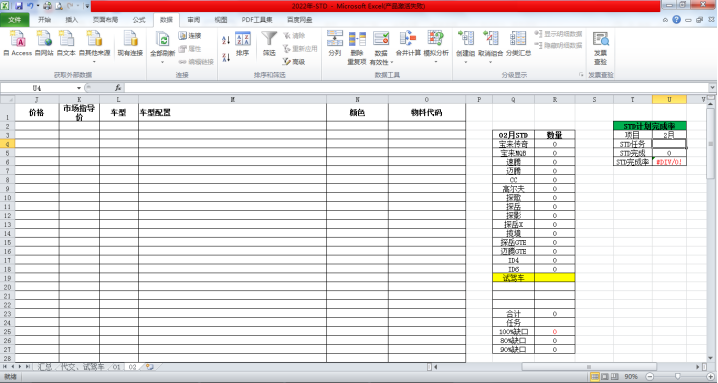Click Subtotal (分类汇总)
Image resolution: width=718 pixels, height=383 pixels.
(518, 44)
